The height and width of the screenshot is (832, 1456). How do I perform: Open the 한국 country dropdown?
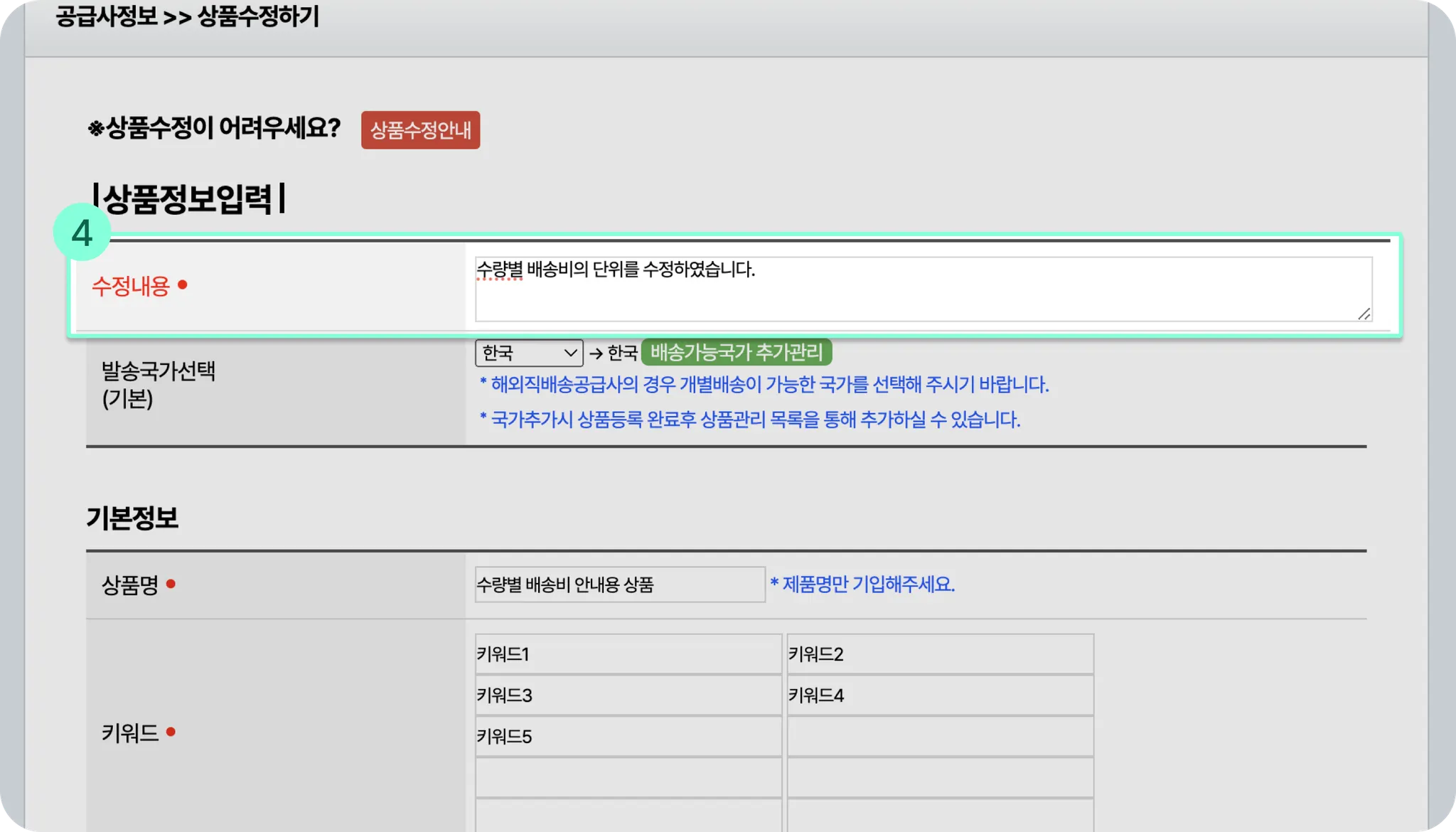pyautogui.click(x=529, y=353)
